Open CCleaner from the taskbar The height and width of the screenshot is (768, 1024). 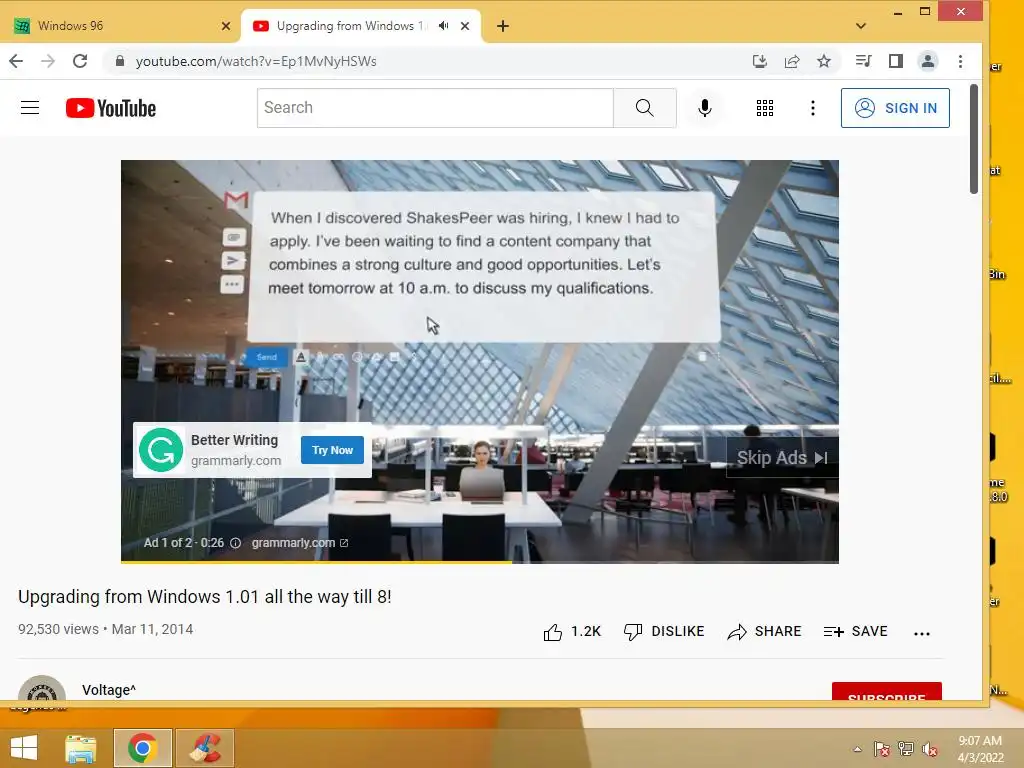(x=204, y=748)
